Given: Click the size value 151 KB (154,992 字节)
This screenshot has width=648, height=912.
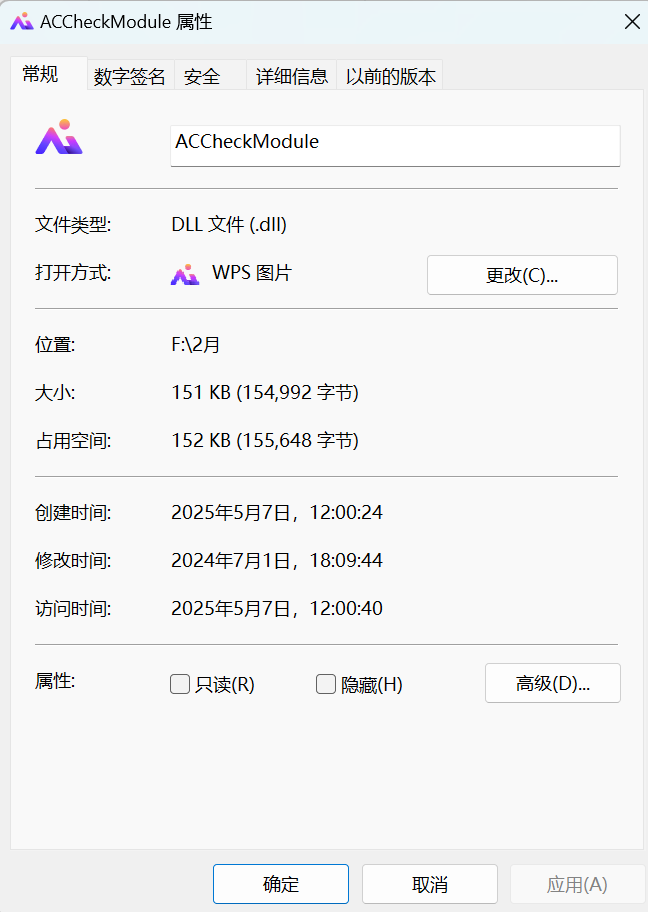Looking at the screenshot, I should (265, 393).
